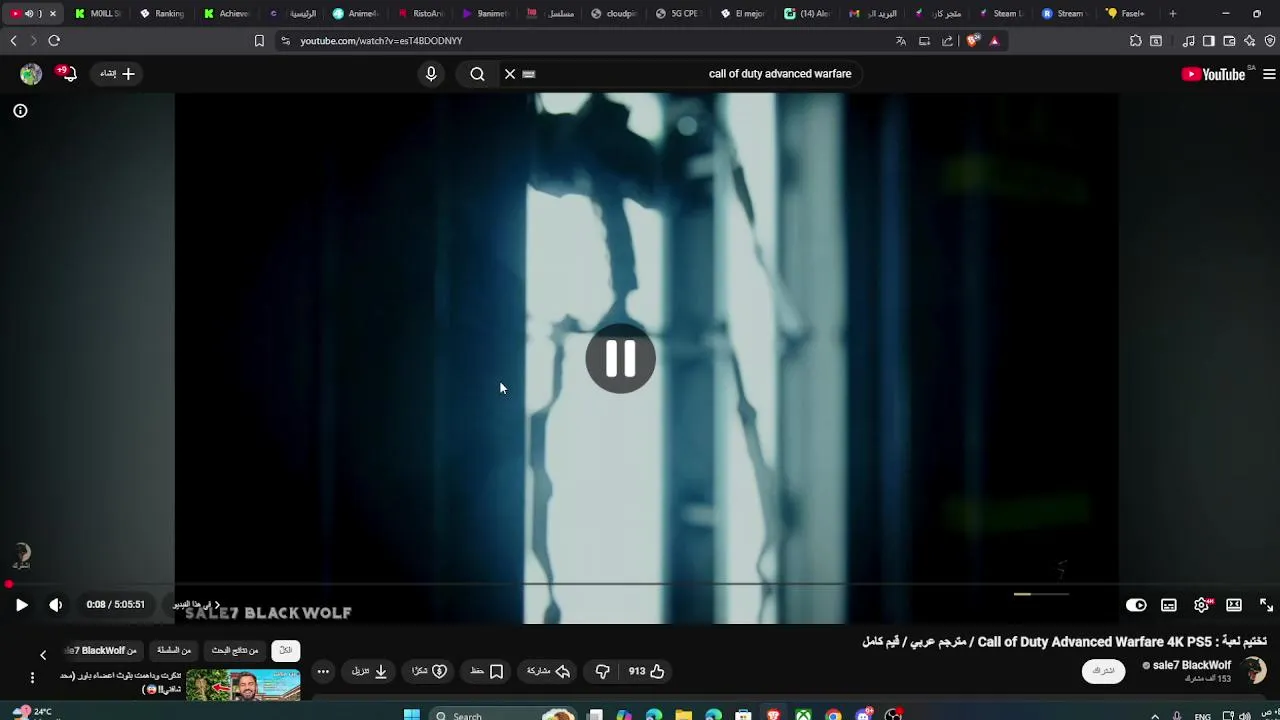1280x720 pixels.
Task: Save the video to a playlist
Action: tap(487, 671)
